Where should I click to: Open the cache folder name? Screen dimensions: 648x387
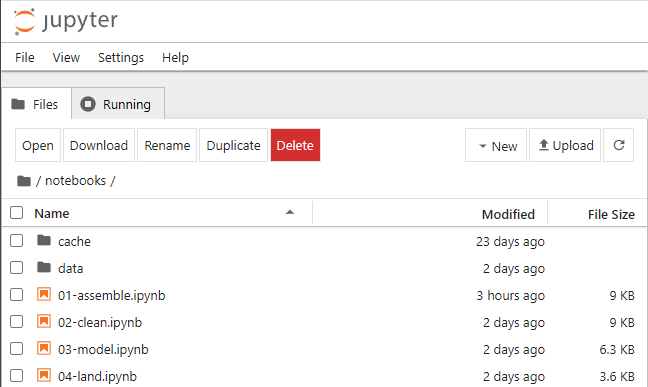[x=74, y=241]
